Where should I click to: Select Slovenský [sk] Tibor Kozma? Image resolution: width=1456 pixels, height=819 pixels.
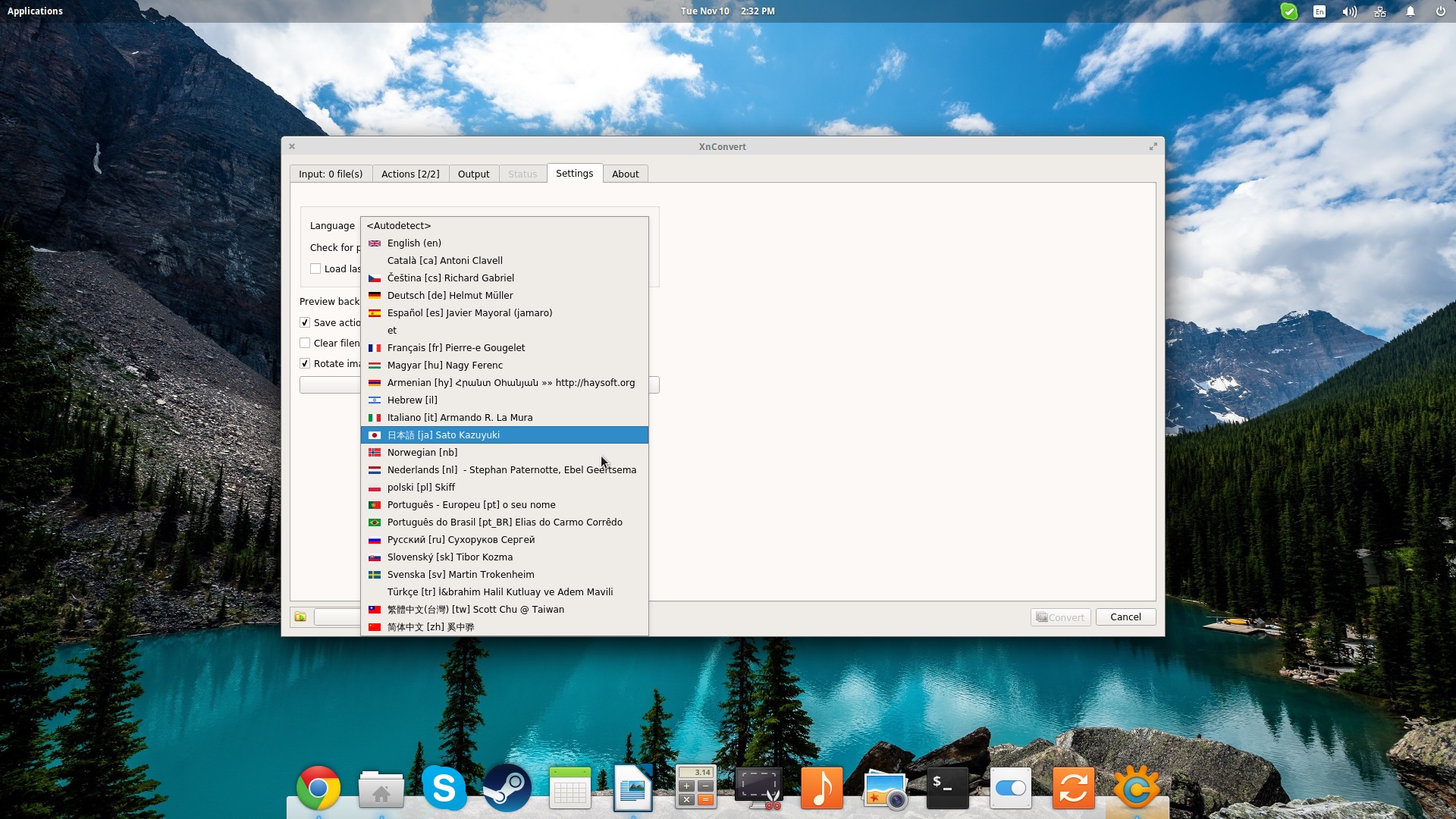pos(504,557)
